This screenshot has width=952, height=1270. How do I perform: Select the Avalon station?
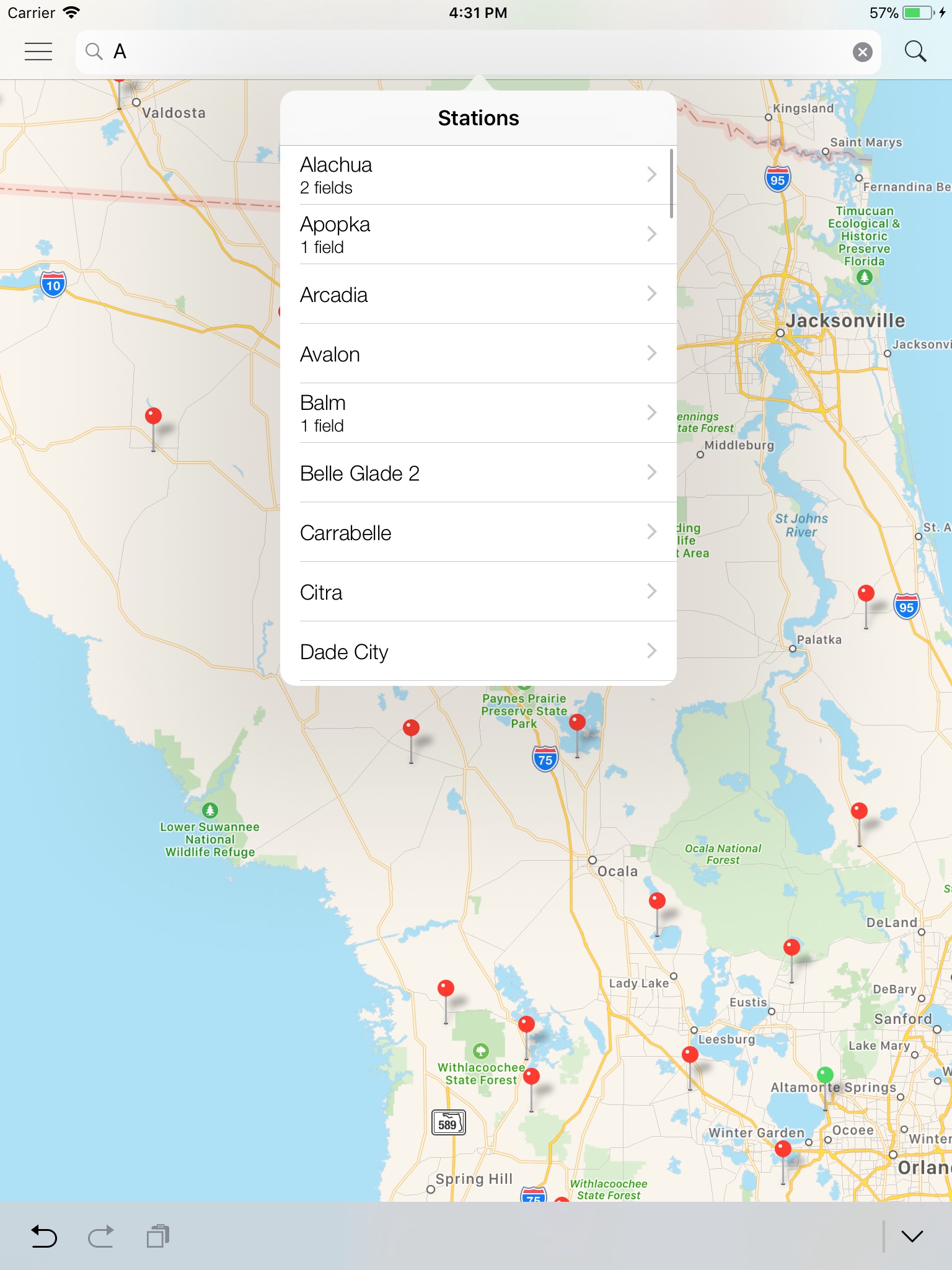coord(478,353)
